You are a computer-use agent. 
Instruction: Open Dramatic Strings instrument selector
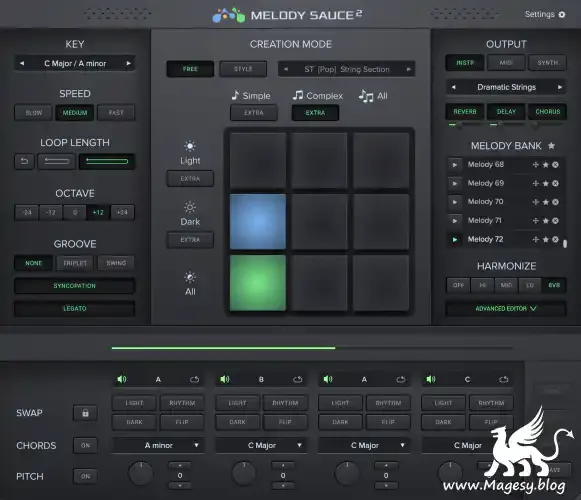[506, 87]
